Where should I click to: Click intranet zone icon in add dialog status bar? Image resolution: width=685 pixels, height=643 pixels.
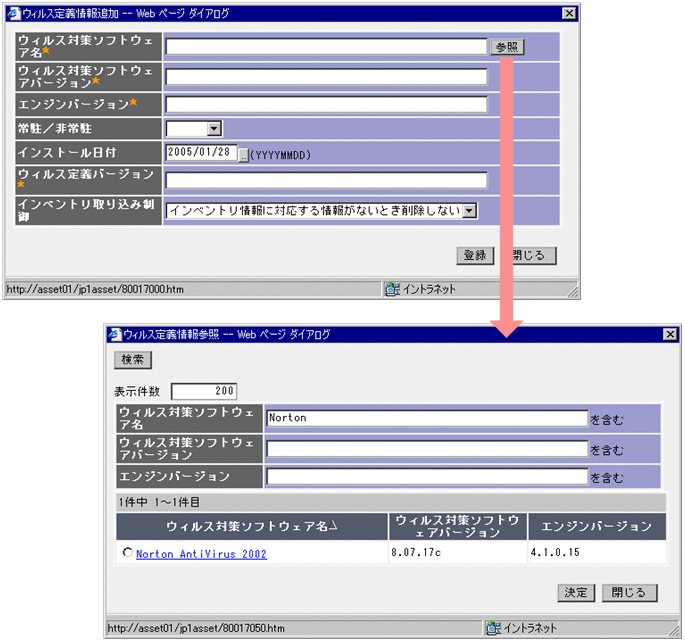click(392, 289)
